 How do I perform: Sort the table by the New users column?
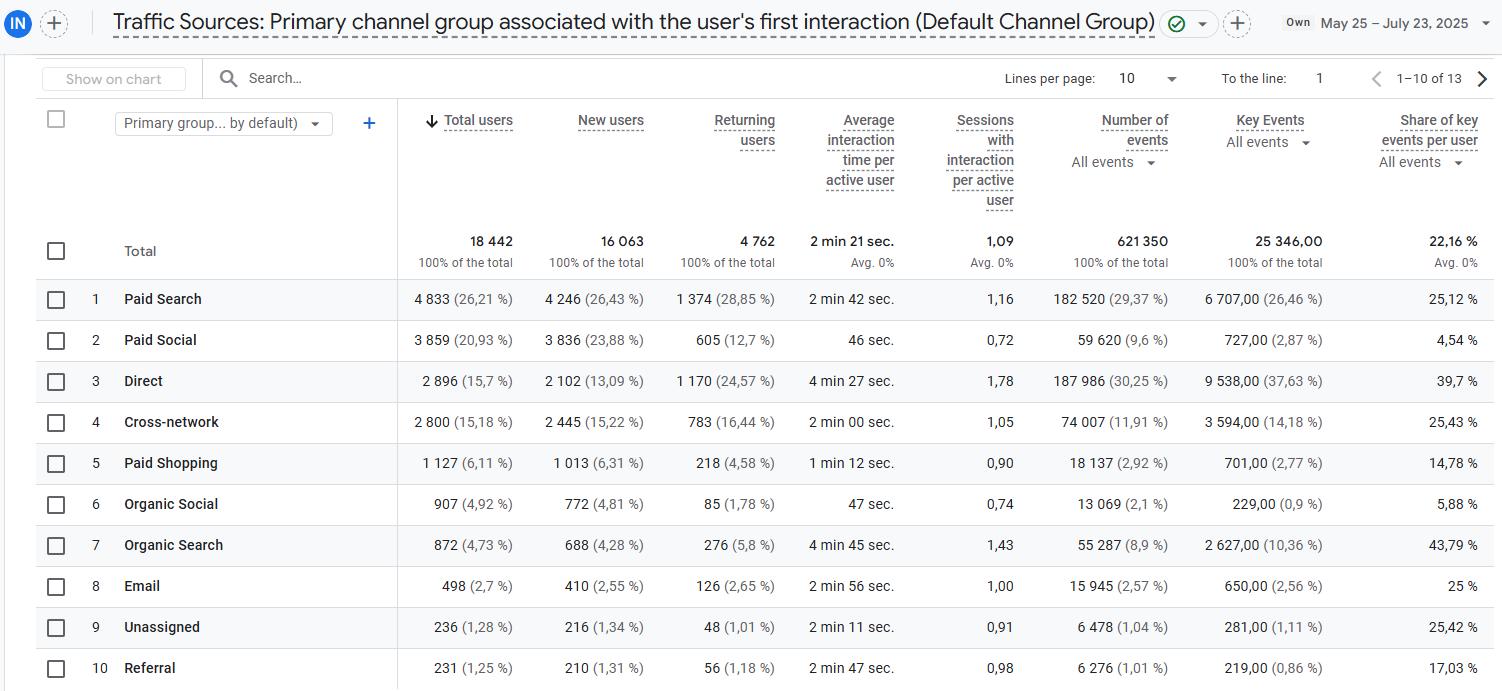[x=610, y=121]
